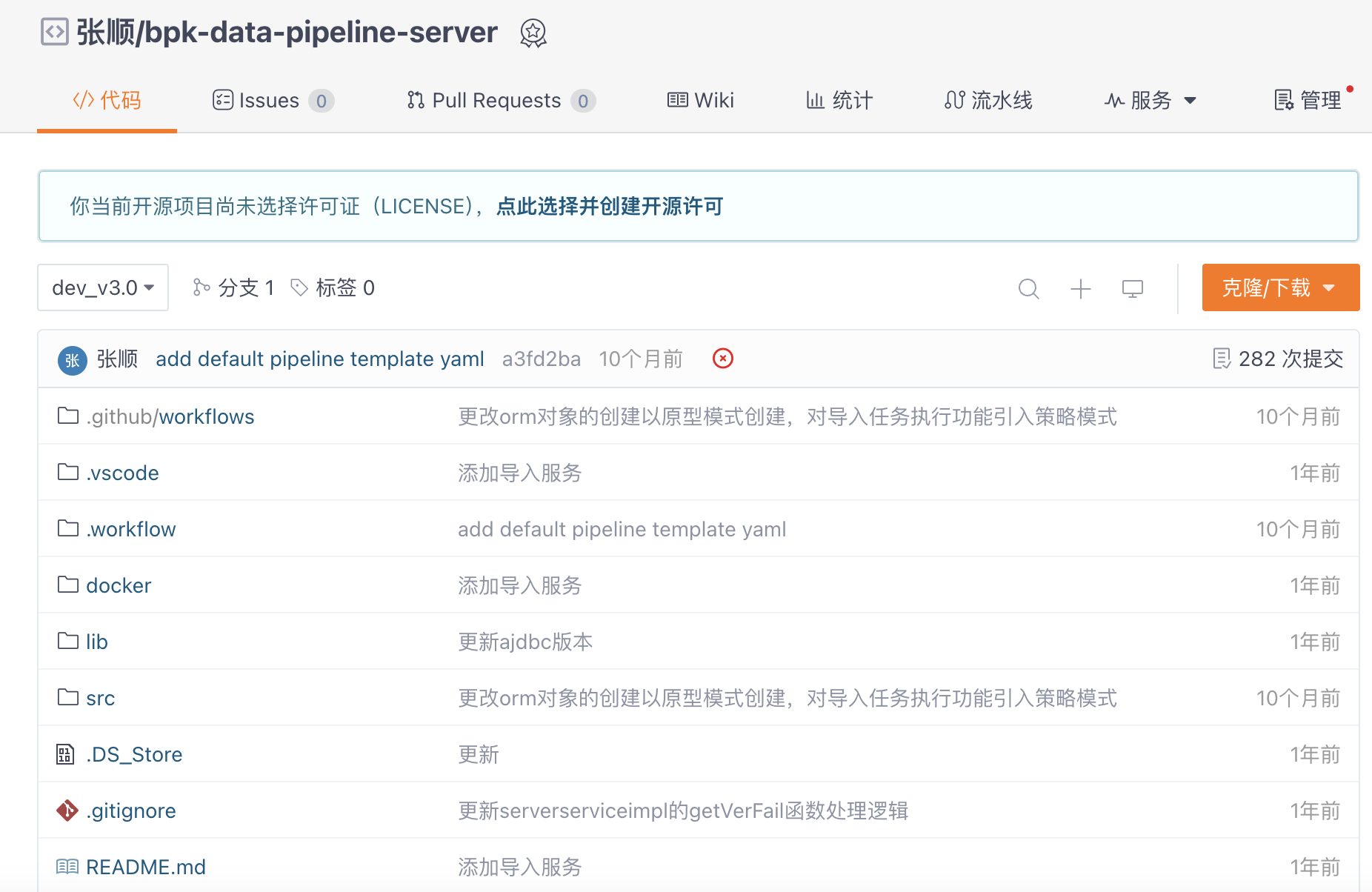The height and width of the screenshot is (892, 1372).
Task: Click the plus icon to add file
Action: coord(1081,288)
